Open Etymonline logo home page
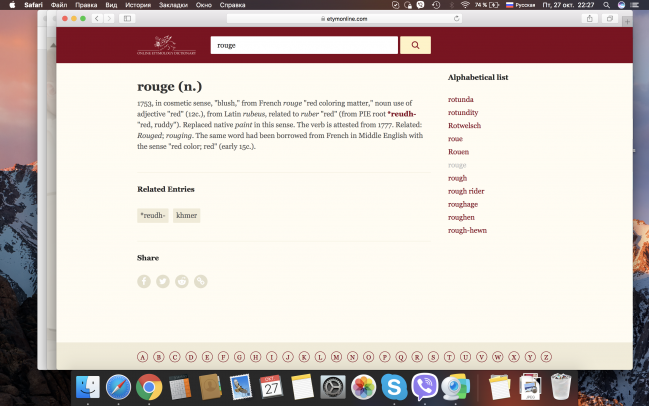Image resolution: width=649 pixels, height=406 pixels. pyautogui.click(x=167, y=45)
